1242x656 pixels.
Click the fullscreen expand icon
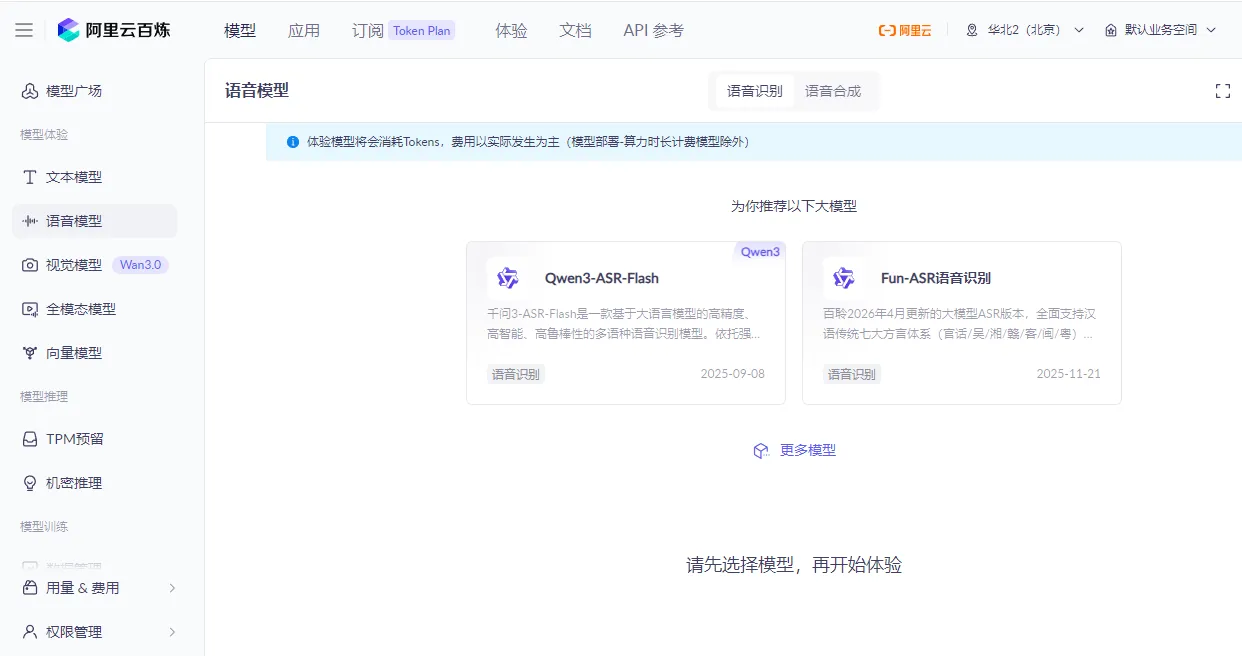coord(1222,91)
